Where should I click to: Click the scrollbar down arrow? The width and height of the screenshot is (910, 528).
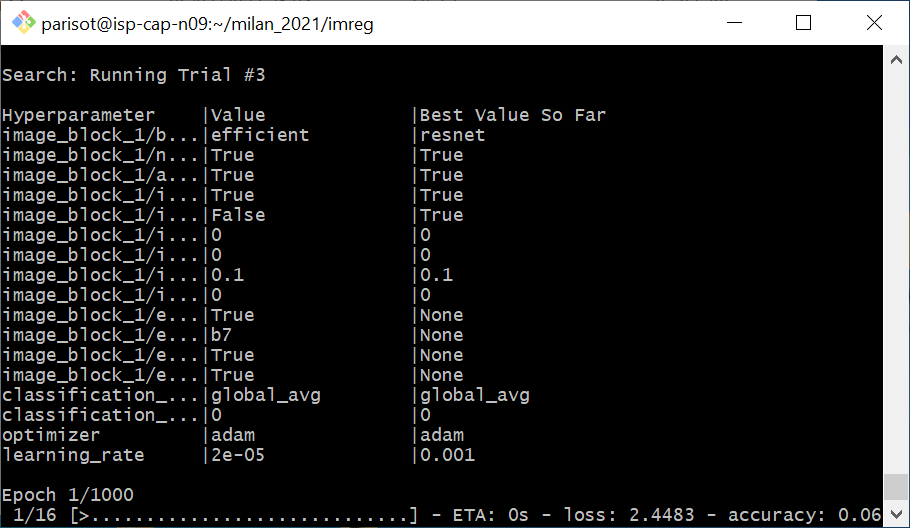896,514
